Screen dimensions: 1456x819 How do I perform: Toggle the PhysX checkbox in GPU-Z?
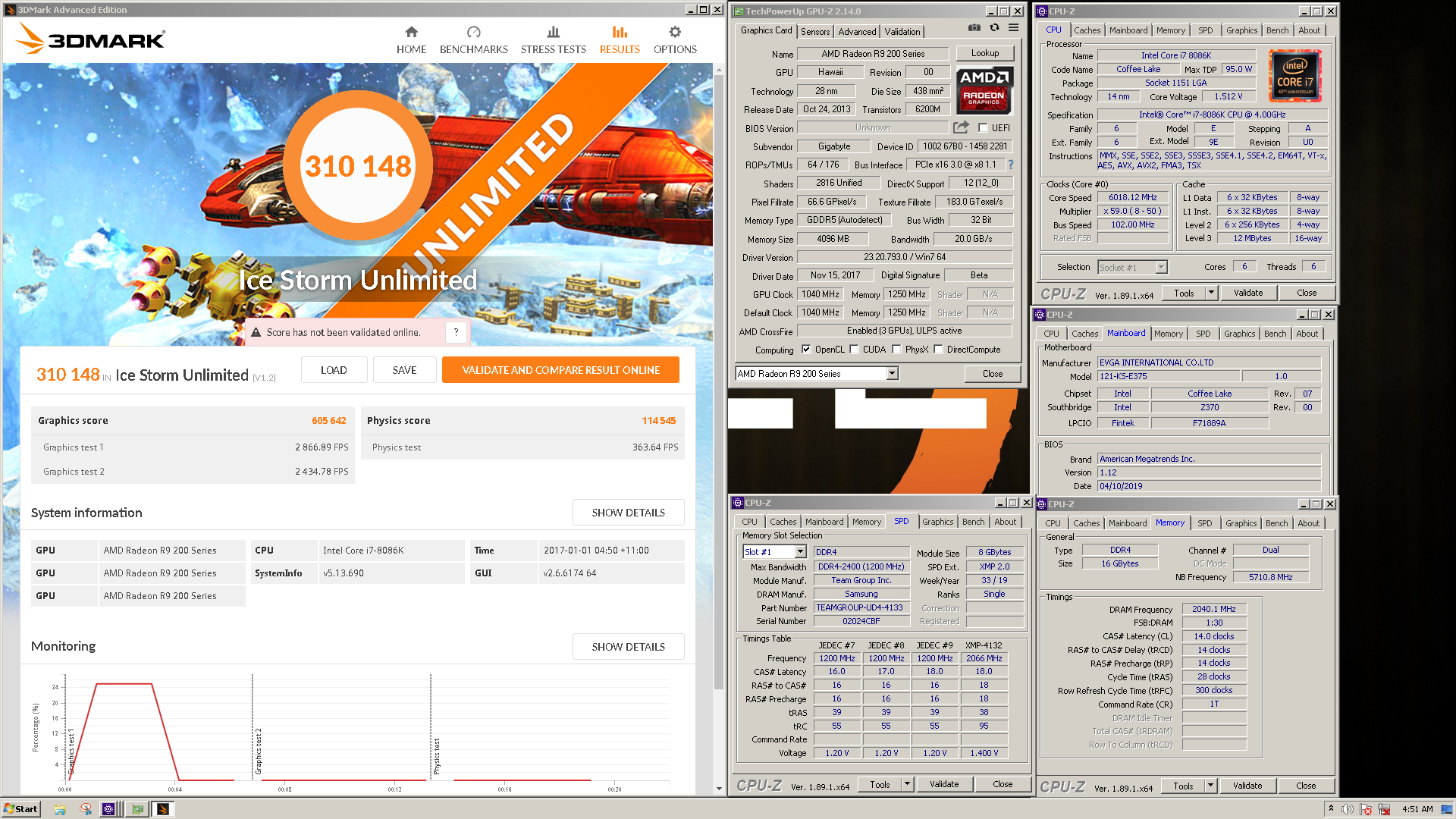click(896, 350)
